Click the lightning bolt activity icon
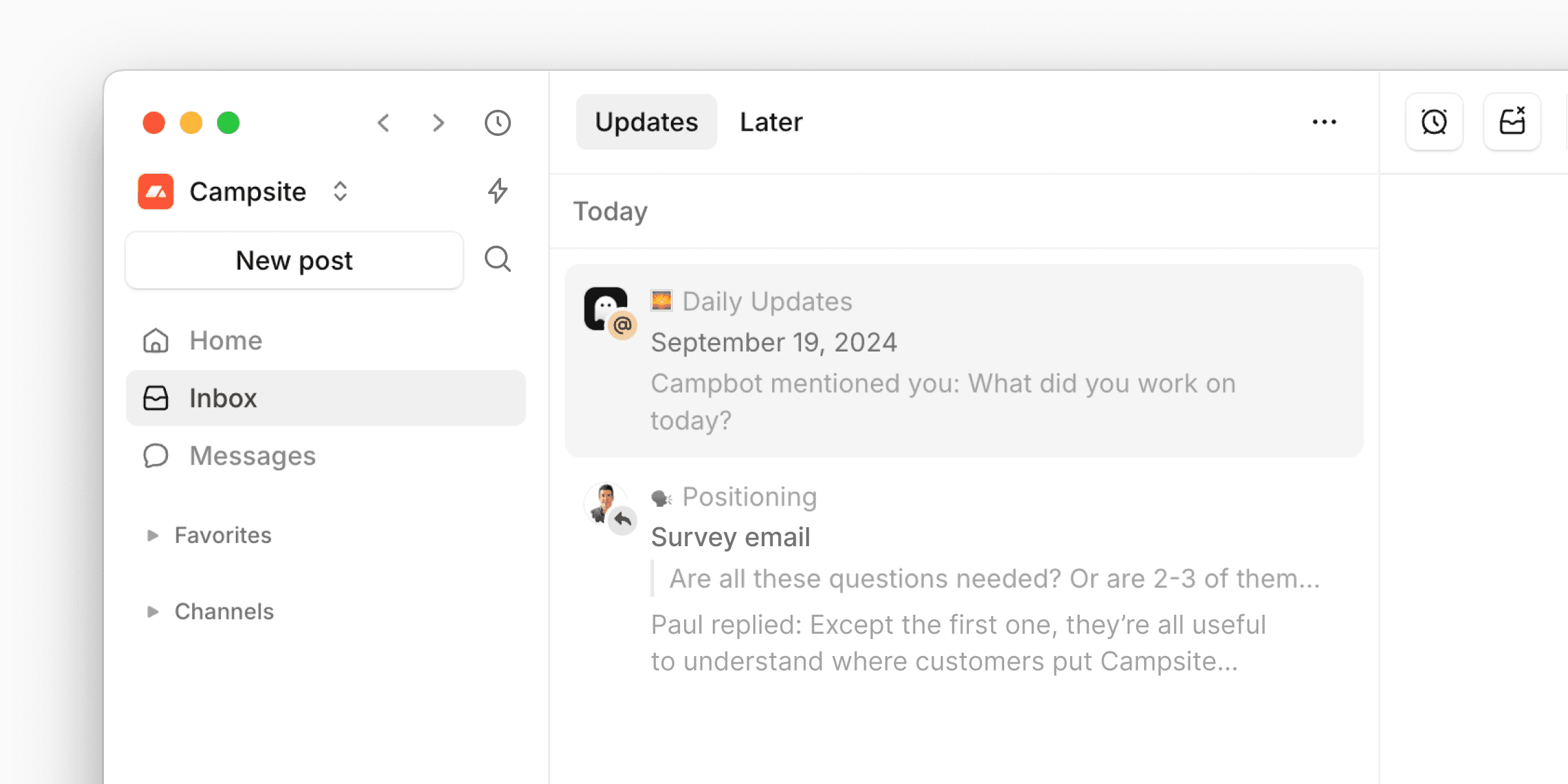This screenshot has width=1568, height=784. click(498, 191)
